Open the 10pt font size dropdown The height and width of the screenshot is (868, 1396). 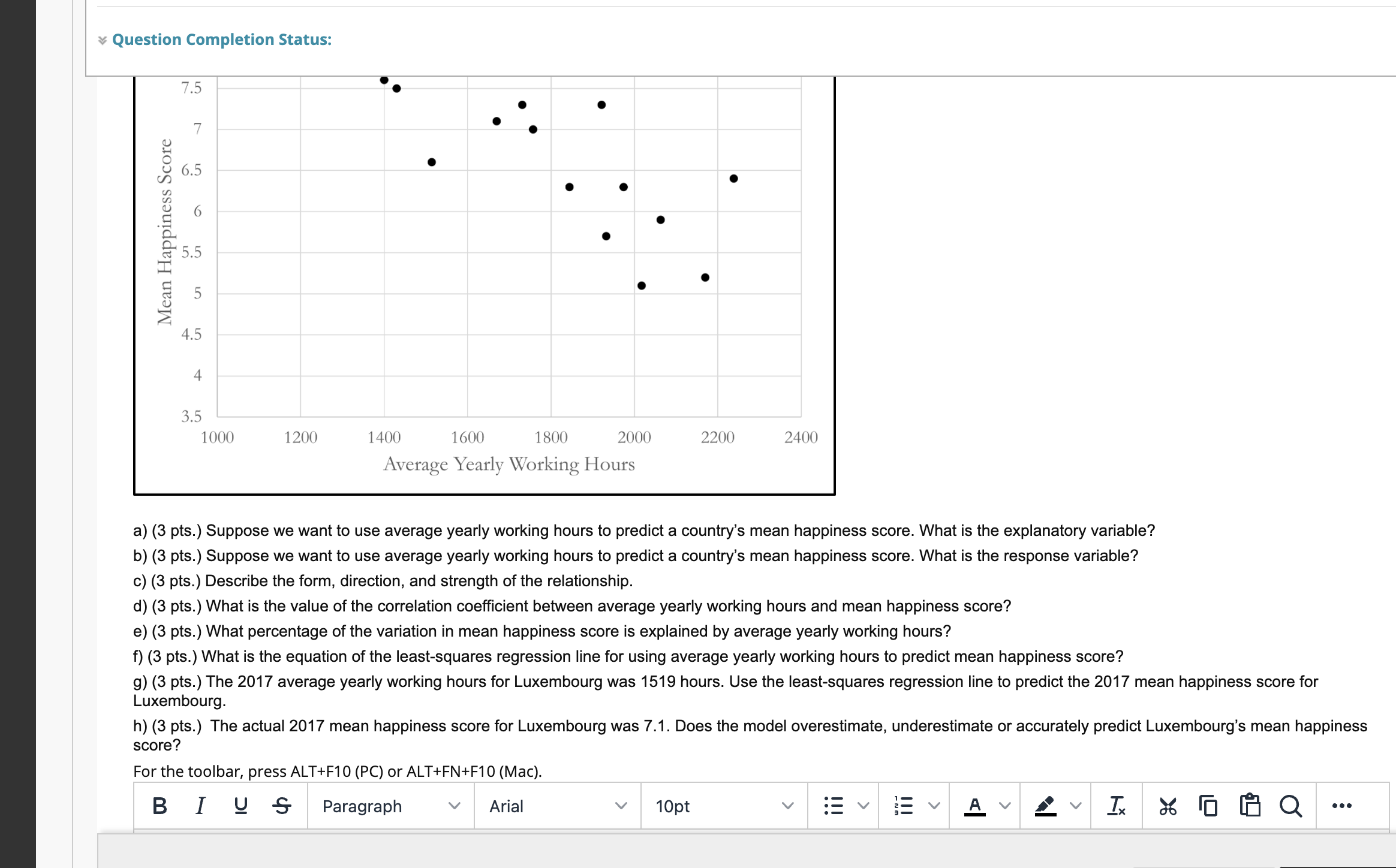(726, 806)
